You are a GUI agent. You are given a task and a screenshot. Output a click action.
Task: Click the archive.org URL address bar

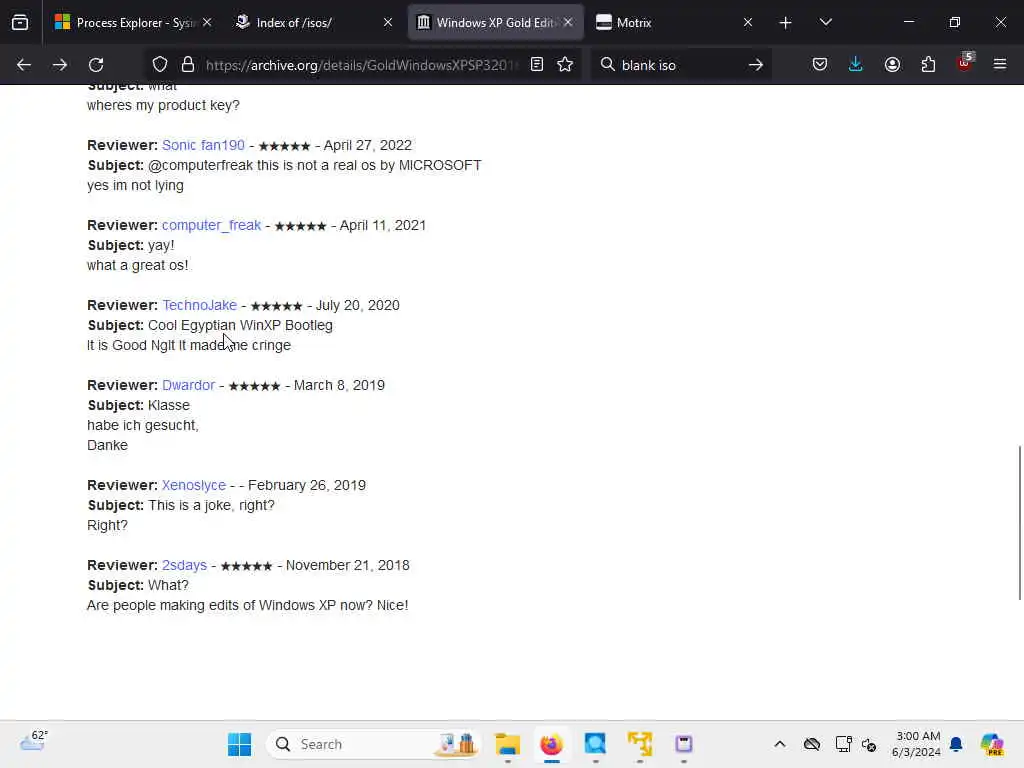point(361,65)
